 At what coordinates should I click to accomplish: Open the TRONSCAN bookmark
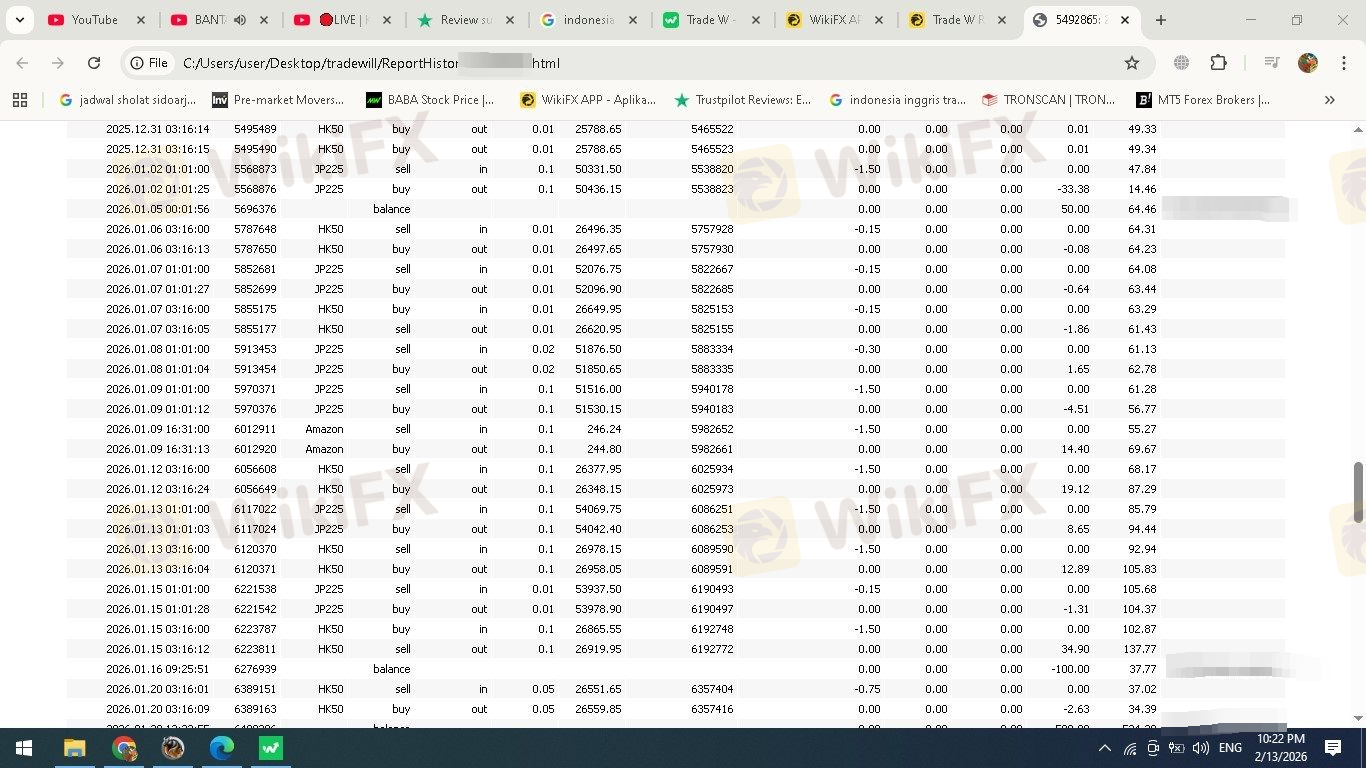1048,100
